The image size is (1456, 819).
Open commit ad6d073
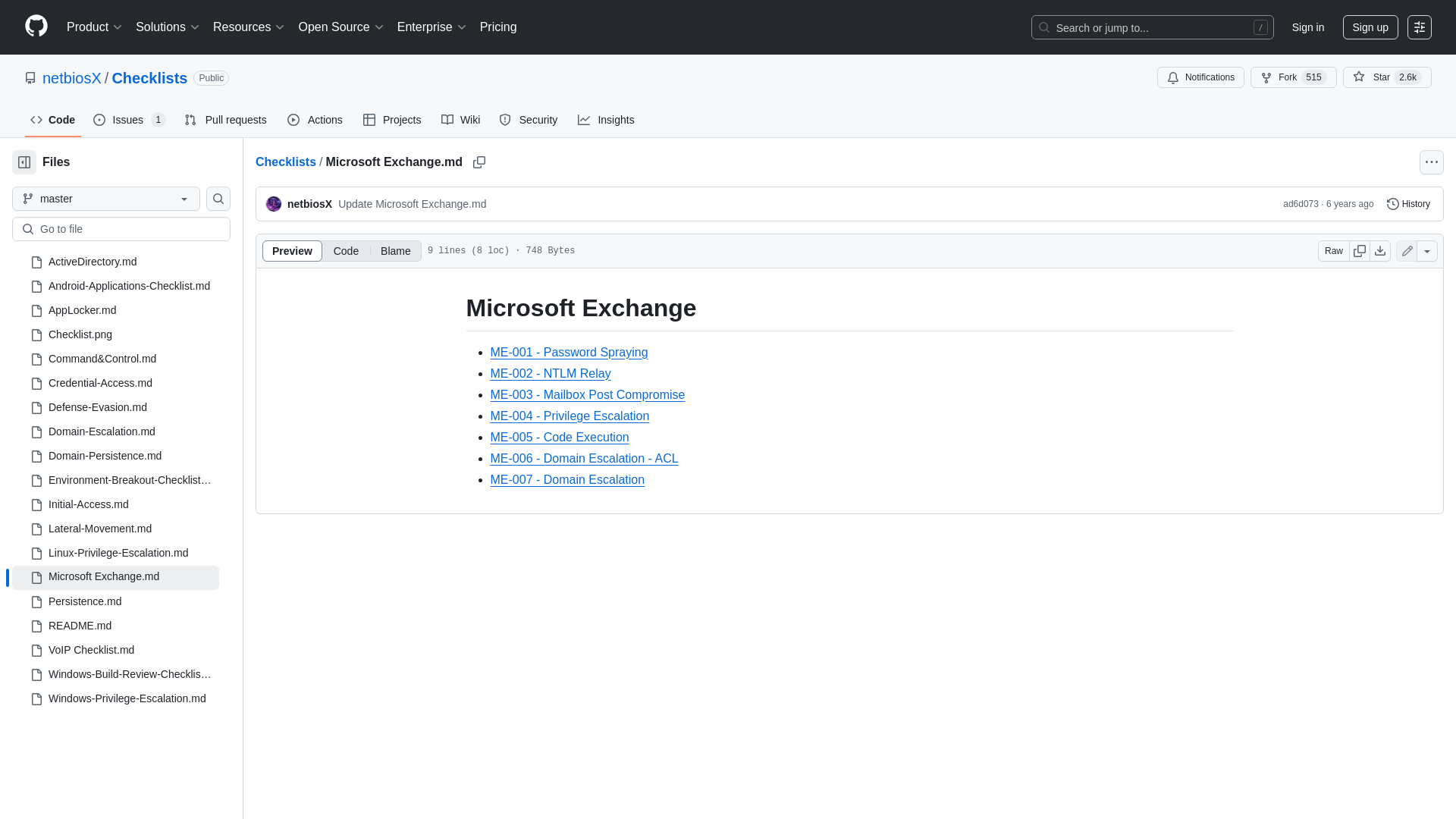tap(1301, 204)
